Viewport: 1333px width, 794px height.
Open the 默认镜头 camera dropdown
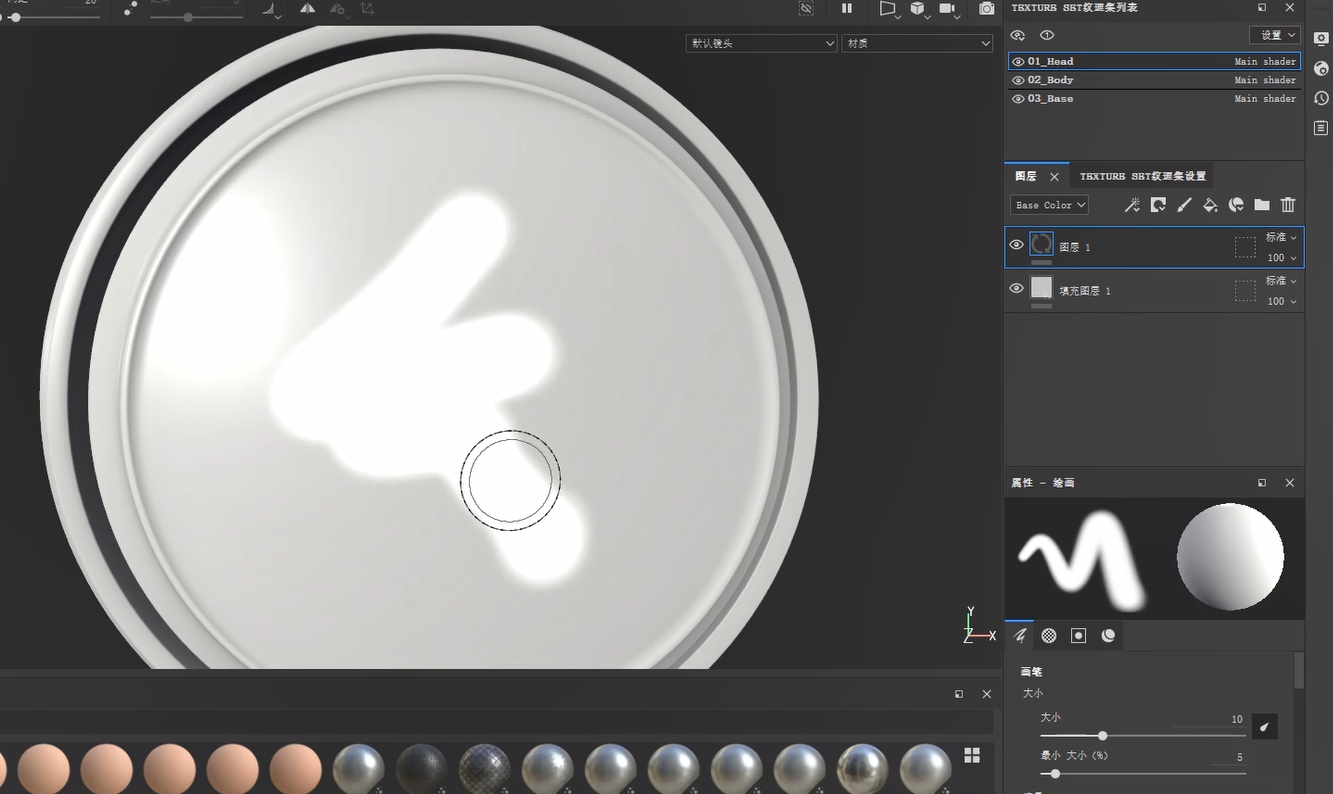click(762, 43)
